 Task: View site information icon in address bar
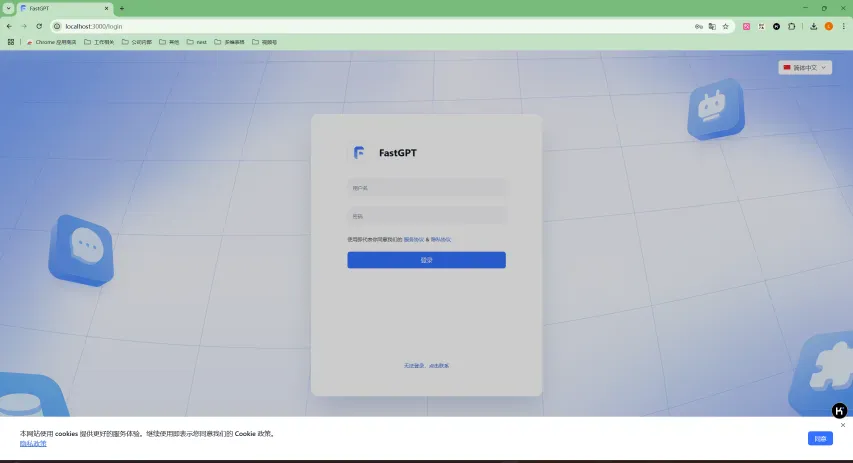tap(57, 26)
